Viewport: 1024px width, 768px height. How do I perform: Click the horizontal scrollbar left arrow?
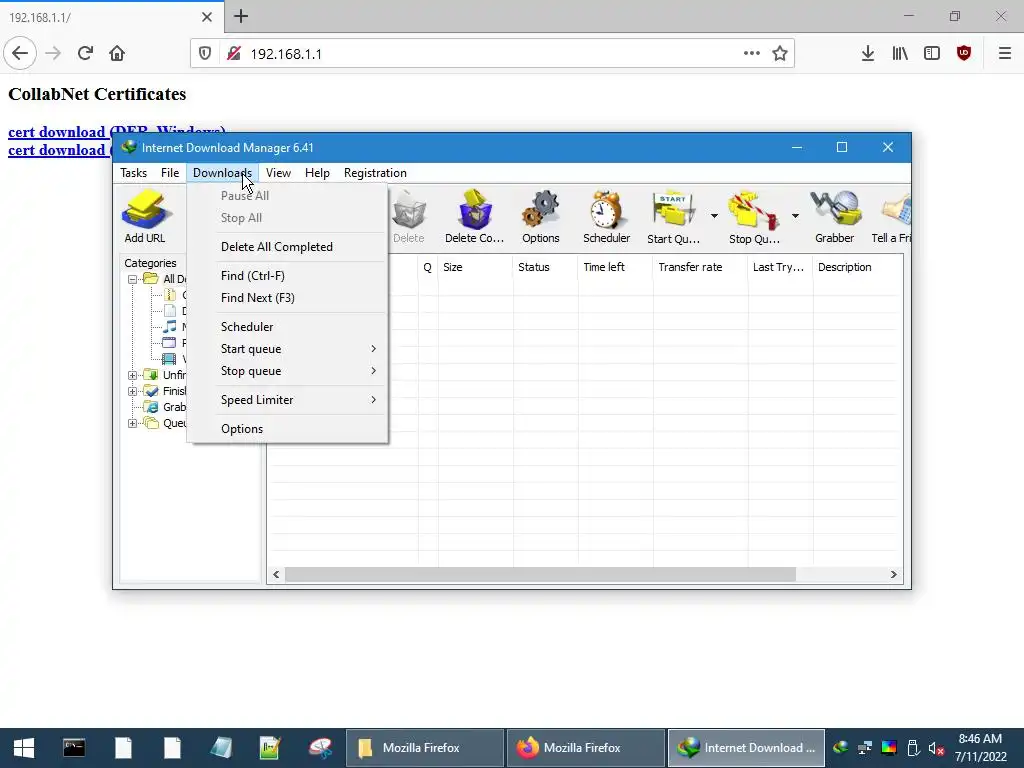276,575
